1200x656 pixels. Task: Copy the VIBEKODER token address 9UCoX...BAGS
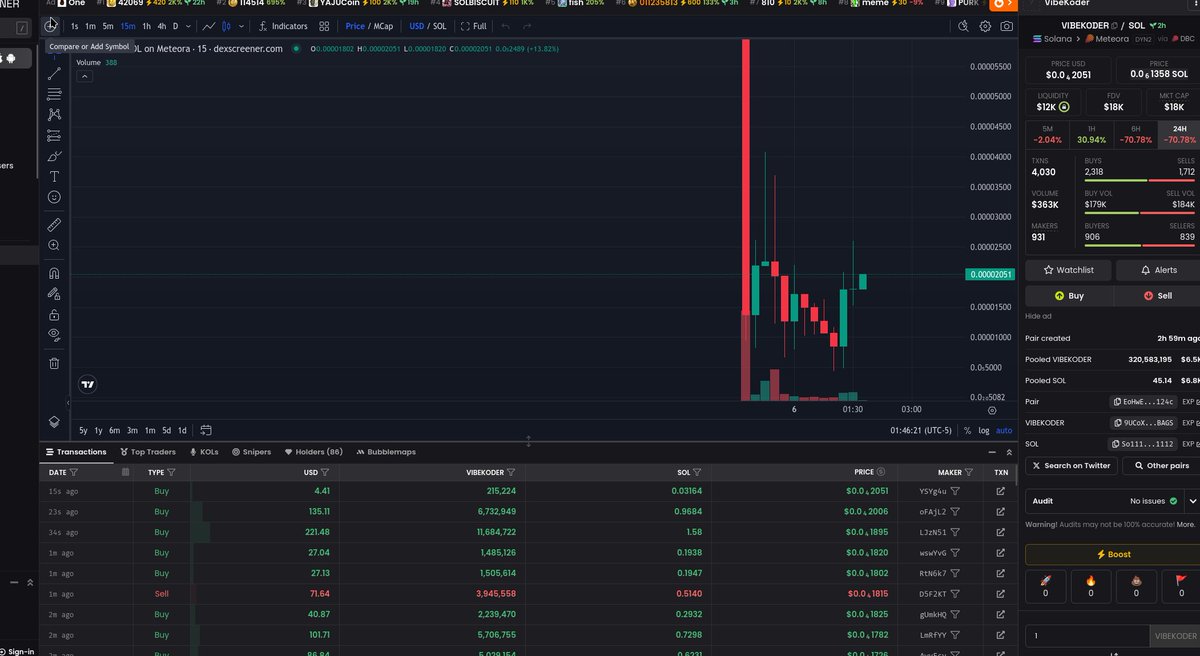(1141, 423)
